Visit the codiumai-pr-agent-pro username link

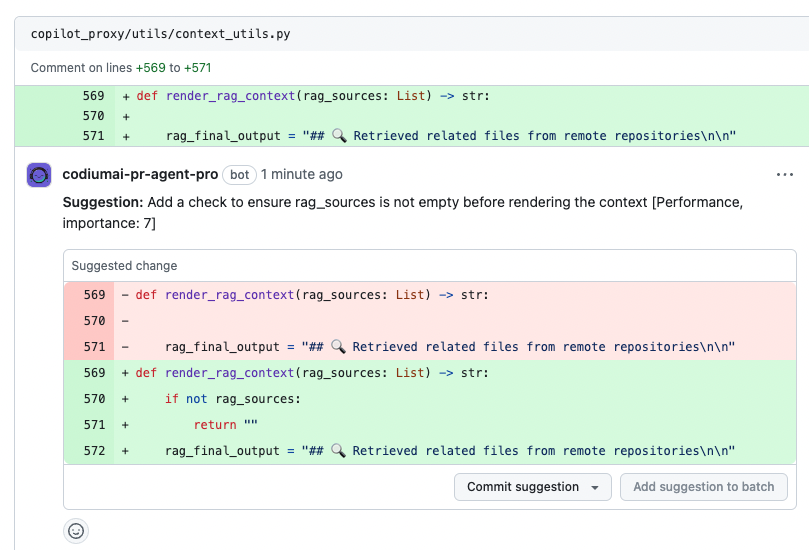(140, 174)
